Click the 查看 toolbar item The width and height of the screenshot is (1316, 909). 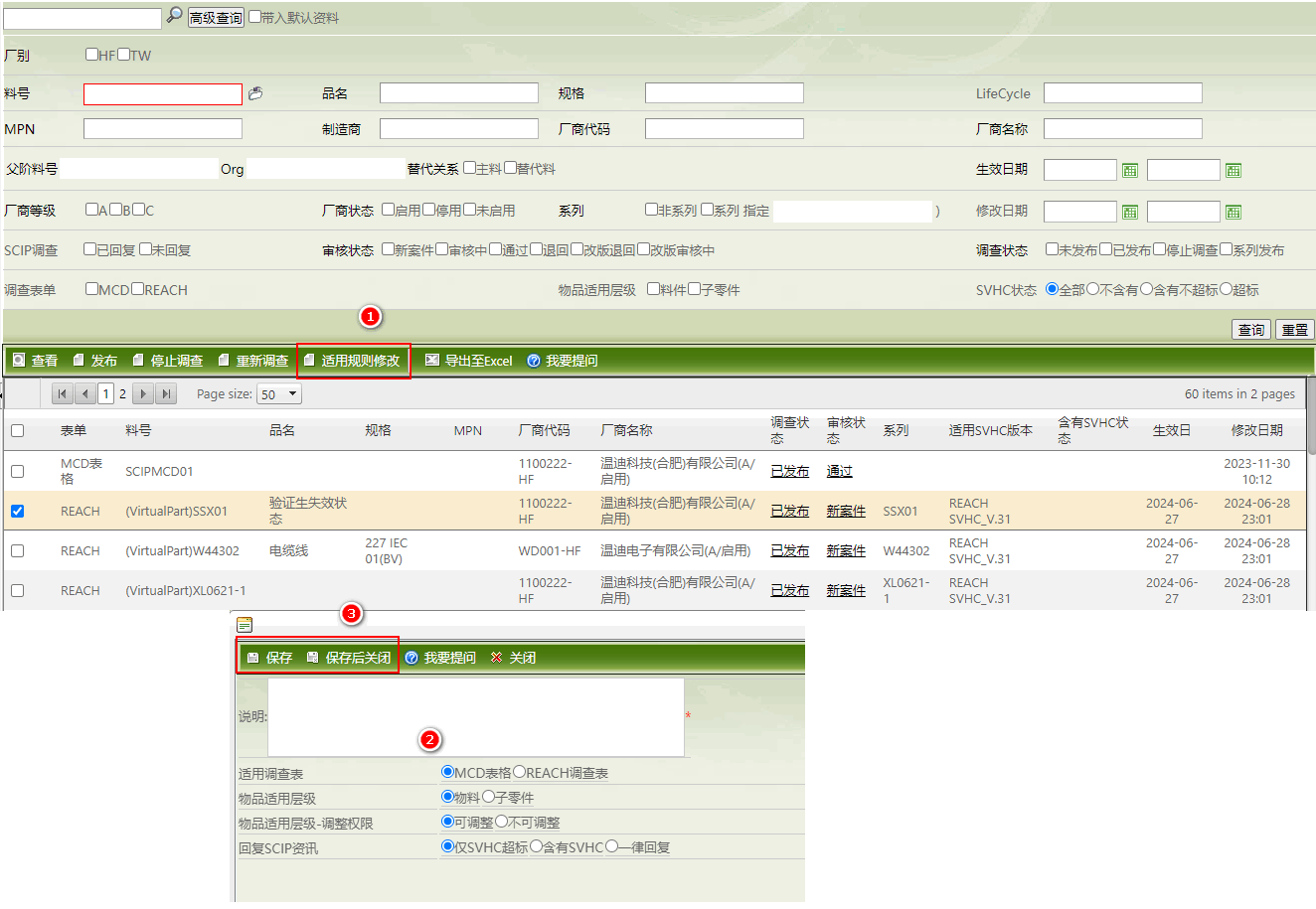36,361
